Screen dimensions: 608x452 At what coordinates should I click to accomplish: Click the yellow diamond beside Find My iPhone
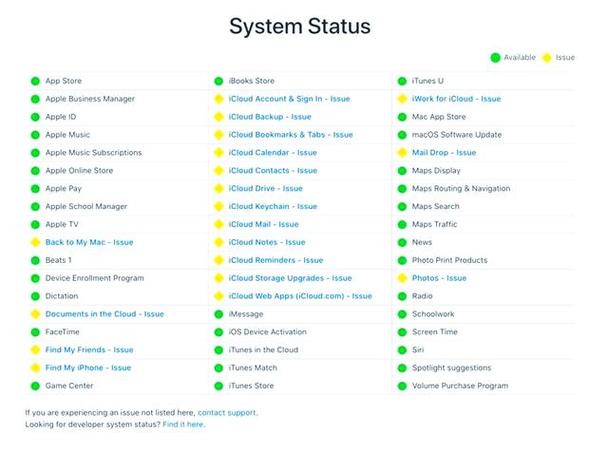click(34, 368)
